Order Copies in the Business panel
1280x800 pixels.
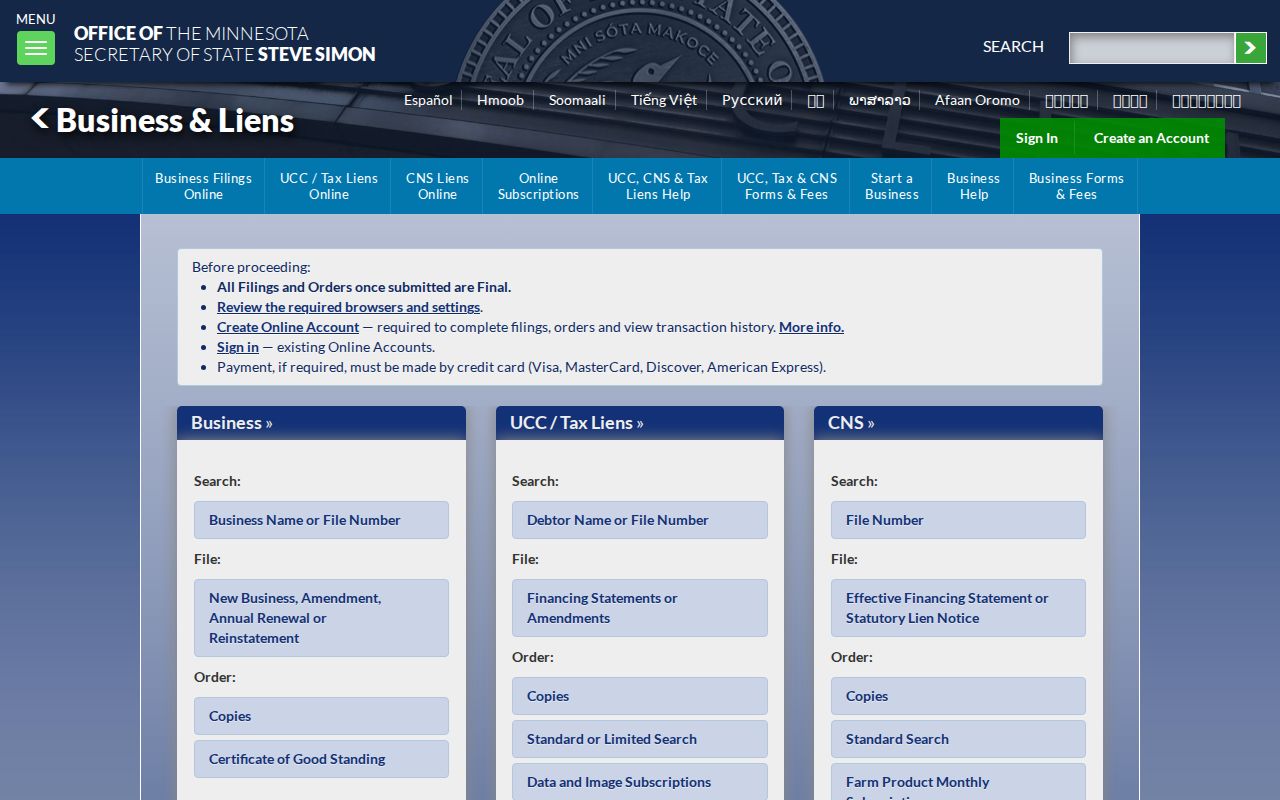coord(321,716)
